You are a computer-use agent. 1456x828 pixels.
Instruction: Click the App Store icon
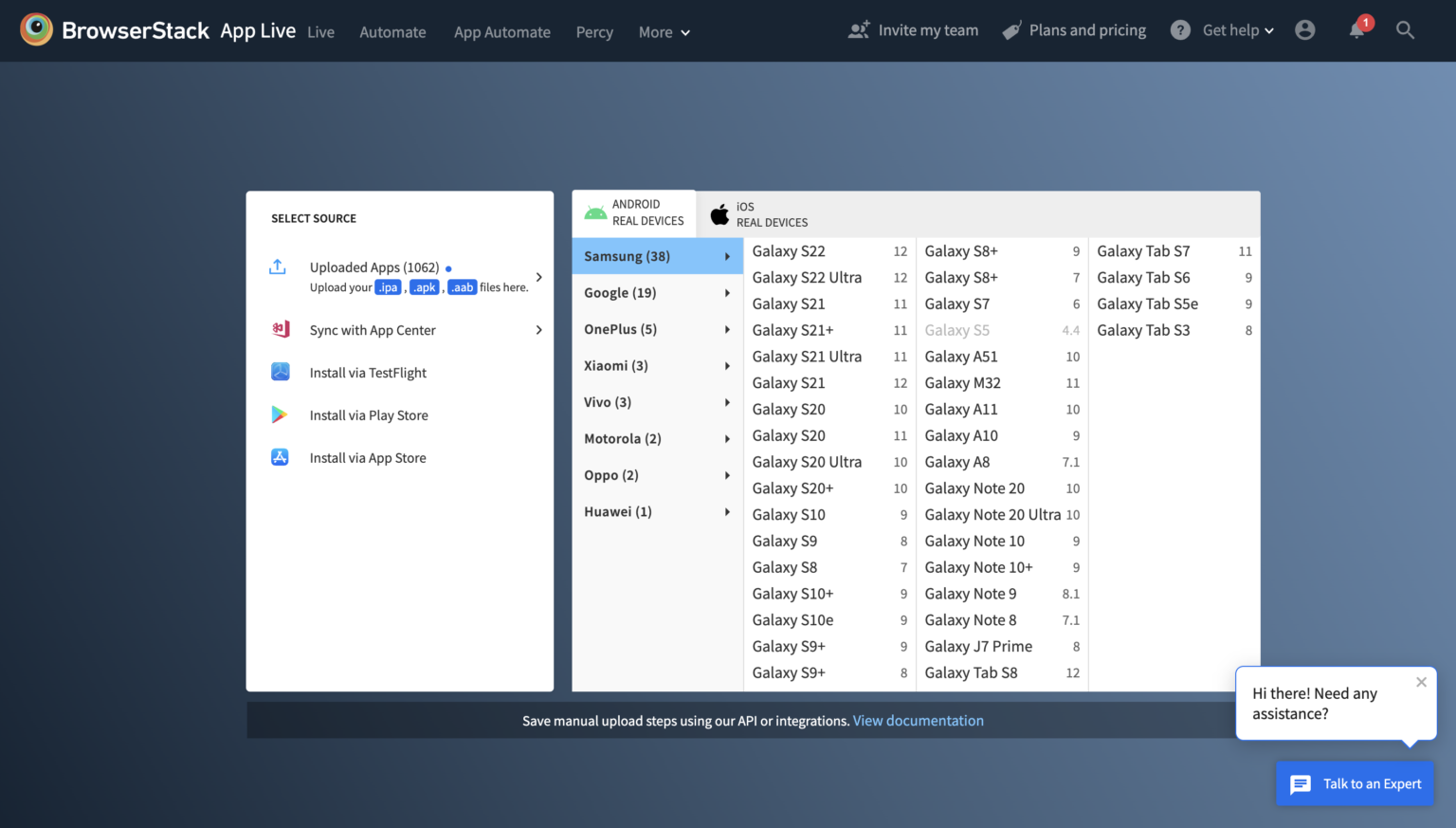280,457
